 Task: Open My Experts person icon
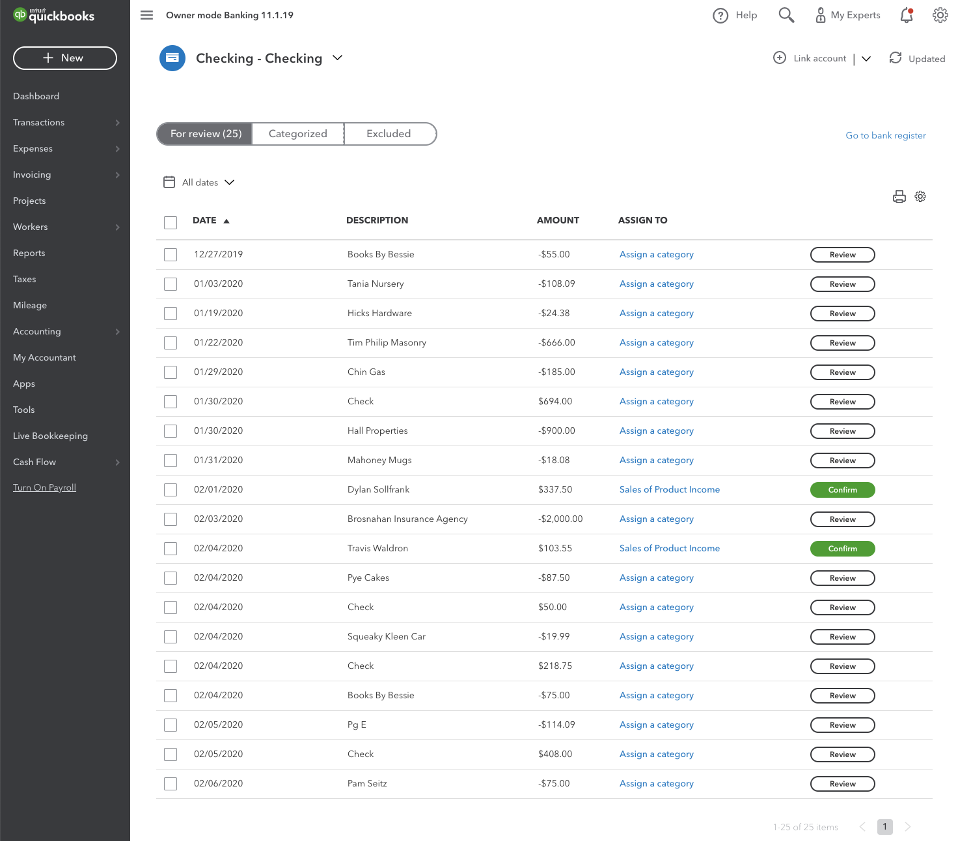click(821, 15)
